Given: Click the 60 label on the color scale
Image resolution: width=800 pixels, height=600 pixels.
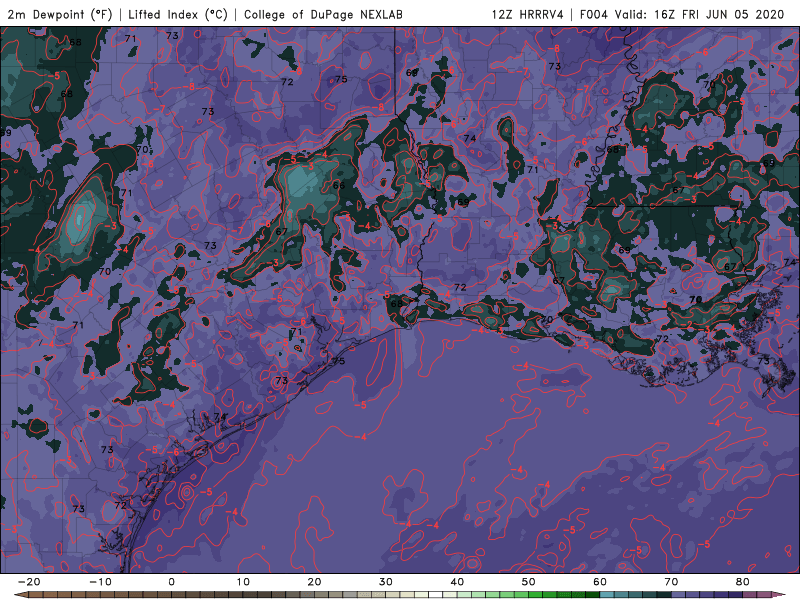Looking at the screenshot, I should point(600,582).
